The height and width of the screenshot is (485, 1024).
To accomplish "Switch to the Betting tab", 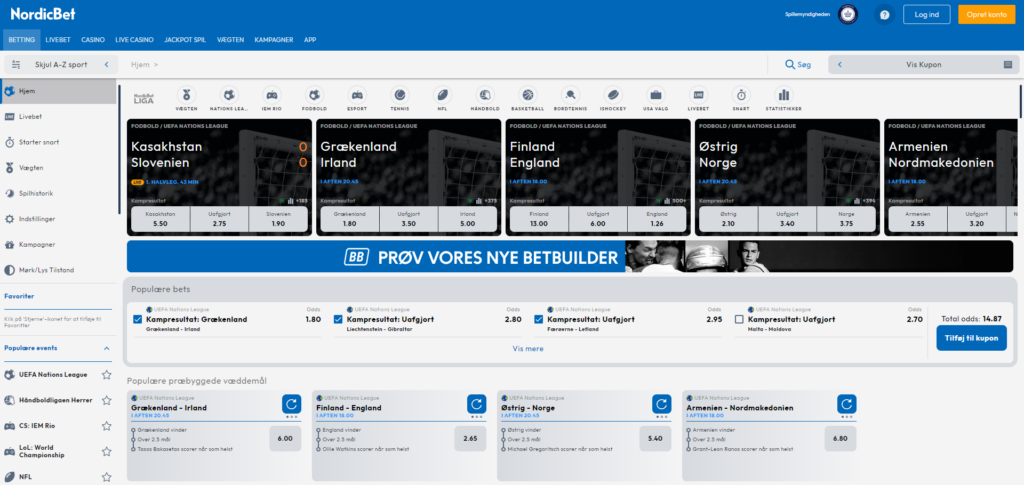I will (22, 40).
